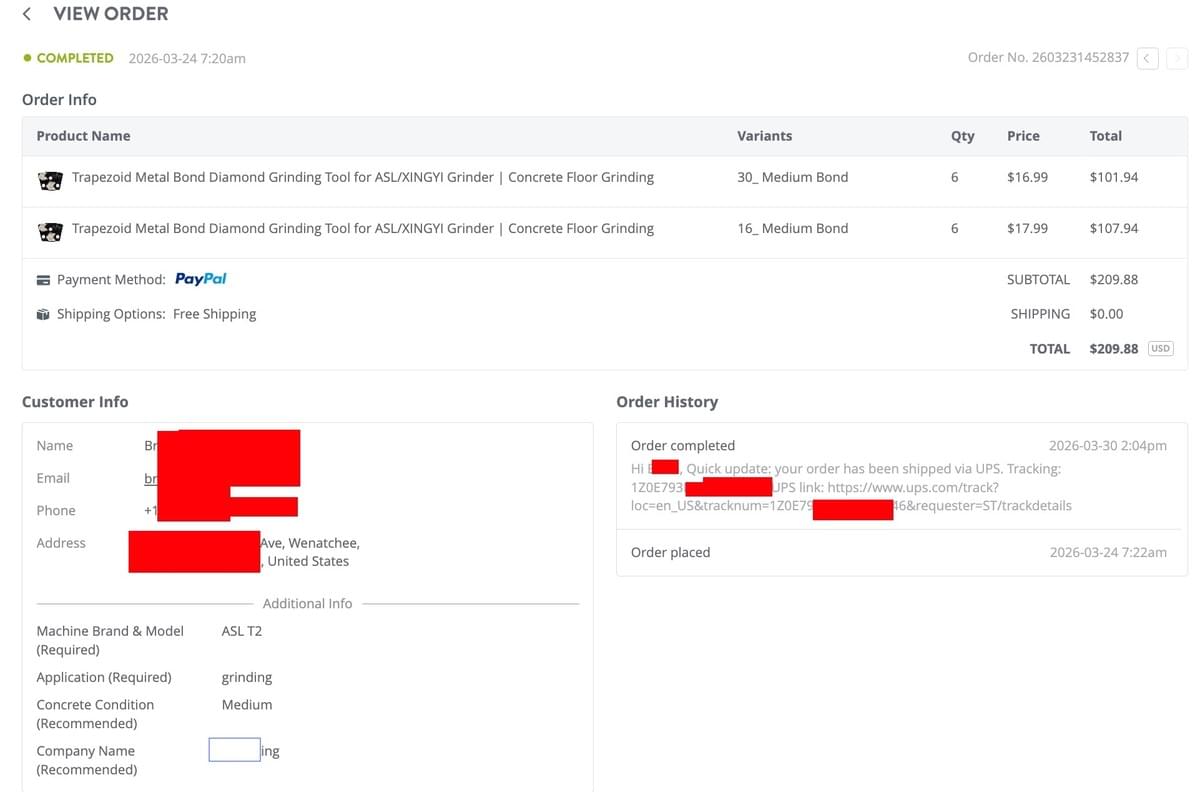The width and height of the screenshot is (1200, 792).
Task: Click the PayPal logo
Action: [201, 279]
